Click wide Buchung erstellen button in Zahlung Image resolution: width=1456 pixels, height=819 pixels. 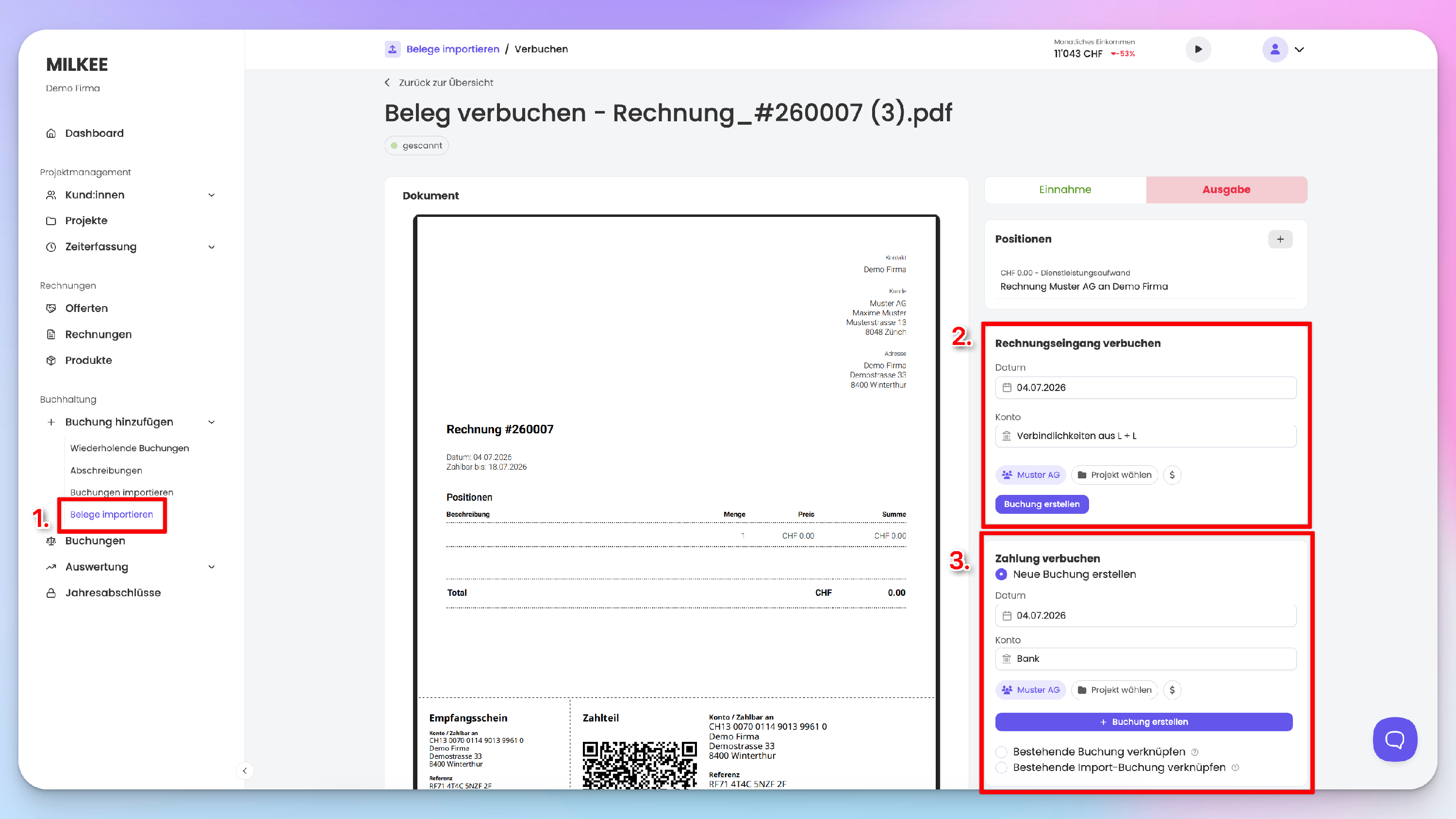pyautogui.click(x=1143, y=722)
